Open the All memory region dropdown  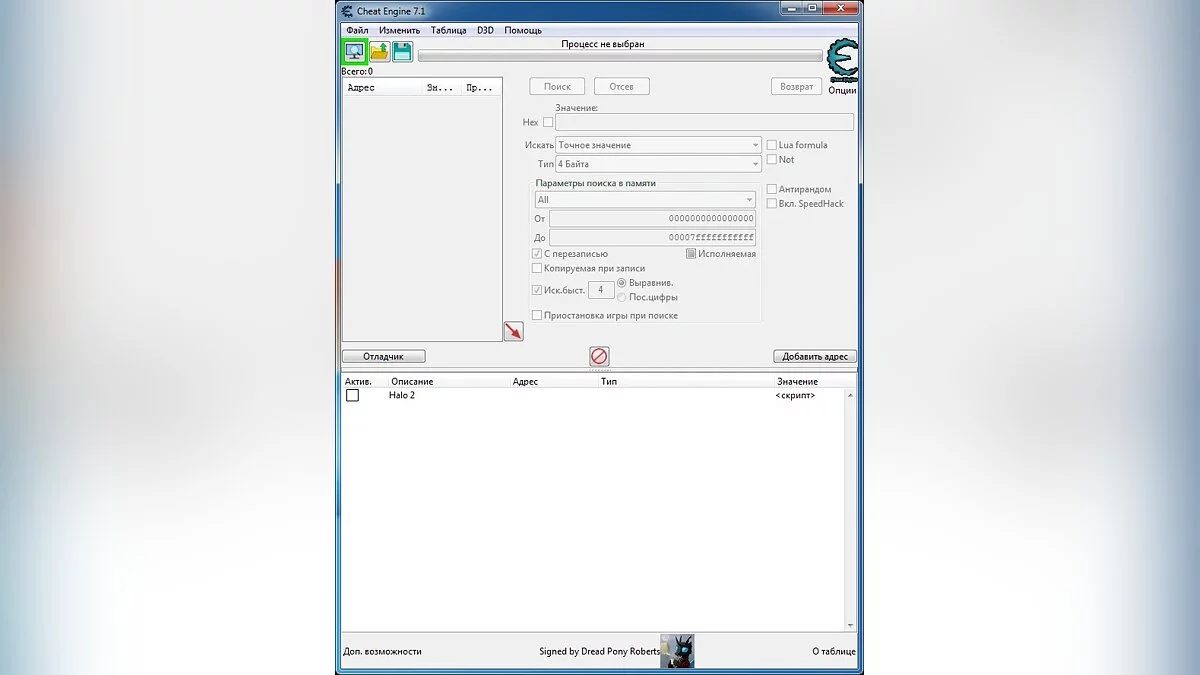click(645, 199)
